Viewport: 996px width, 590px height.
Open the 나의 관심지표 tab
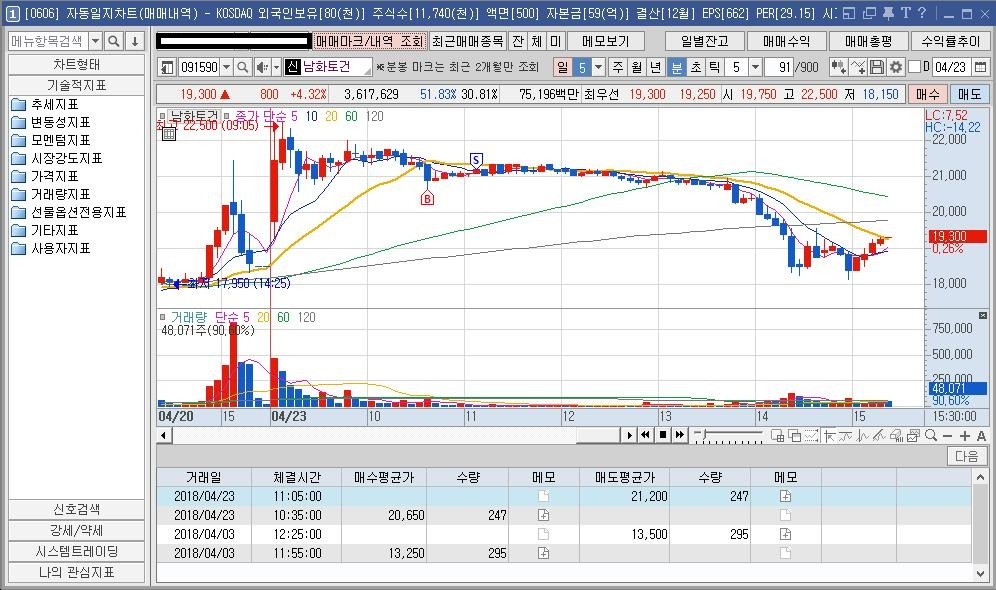point(76,572)
